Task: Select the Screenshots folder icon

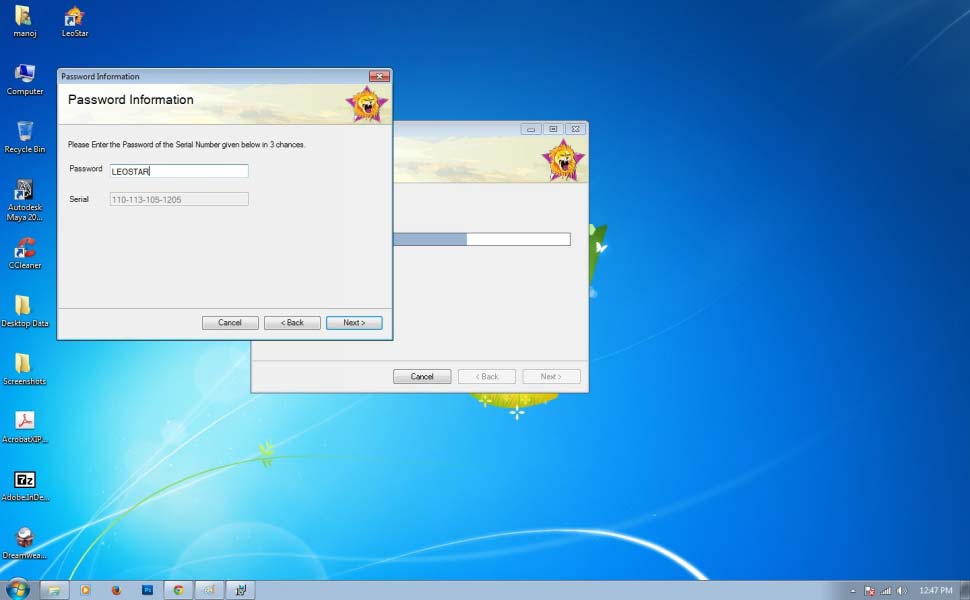Action: (x=25, y=369)
